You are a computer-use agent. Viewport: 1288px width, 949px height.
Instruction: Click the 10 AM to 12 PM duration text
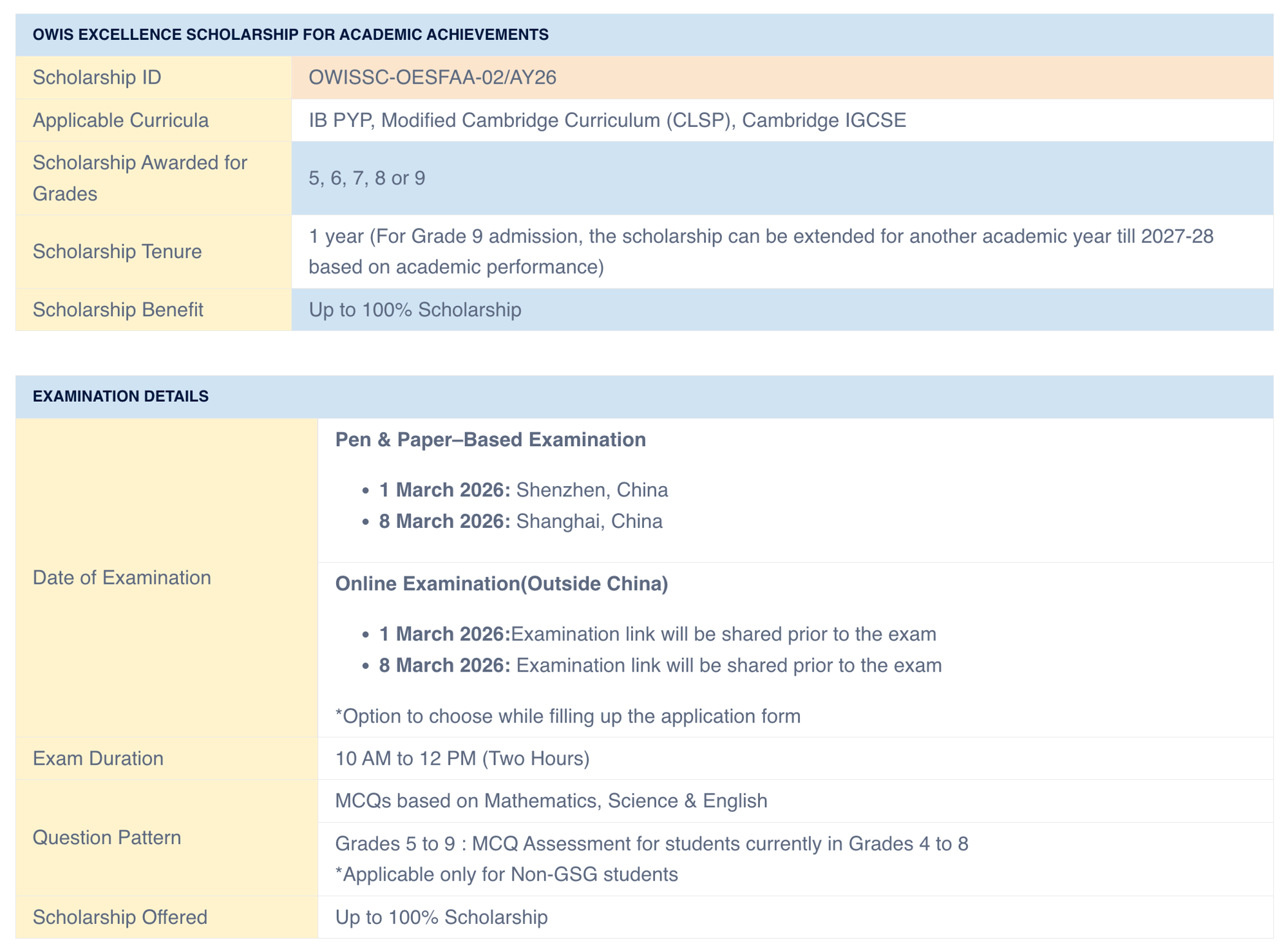click(462, 758)
